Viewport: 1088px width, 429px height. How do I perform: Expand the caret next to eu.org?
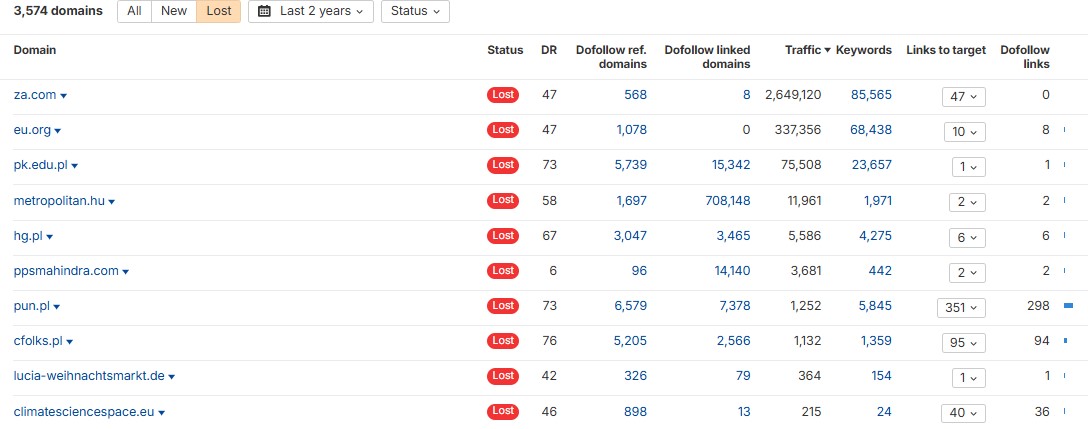tap(58, 131)
